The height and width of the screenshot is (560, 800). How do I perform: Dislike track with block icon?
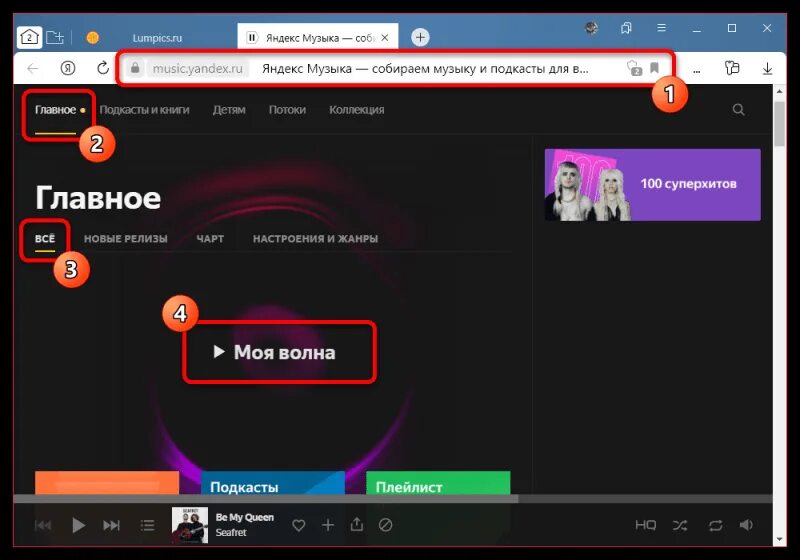(x=385, y=525)
